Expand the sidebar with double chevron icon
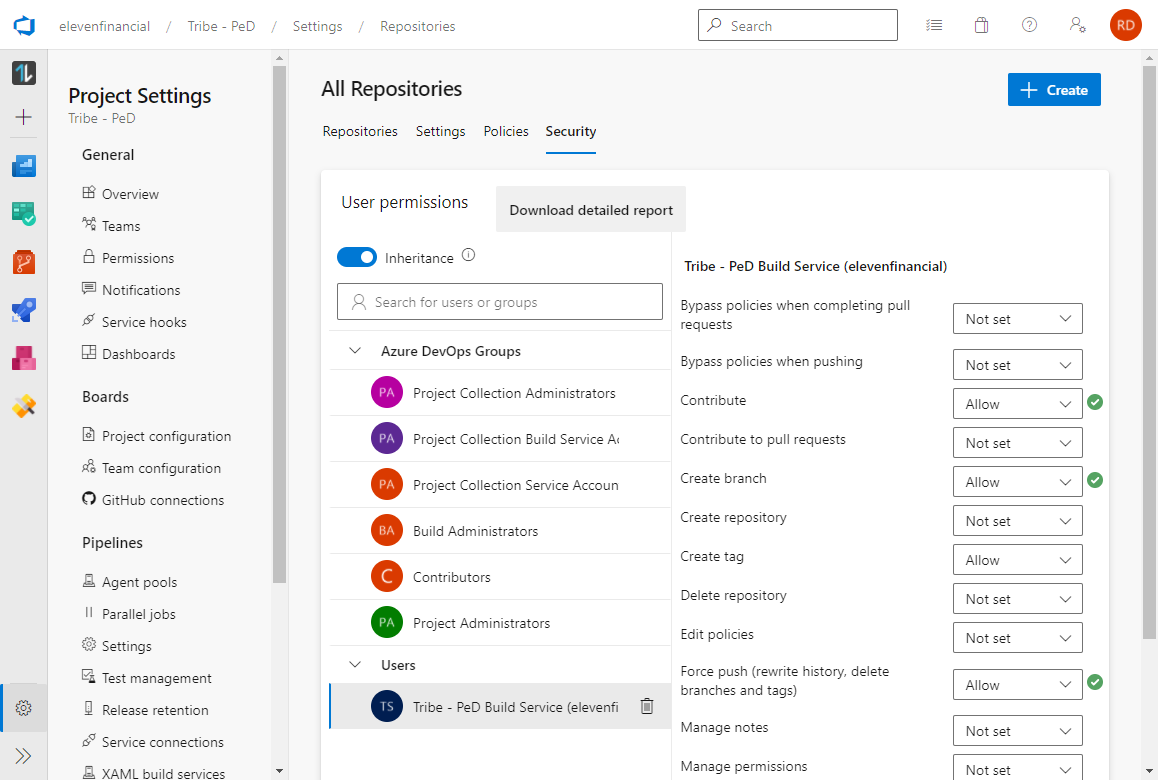1158x780 pixels. pos(24,756)
